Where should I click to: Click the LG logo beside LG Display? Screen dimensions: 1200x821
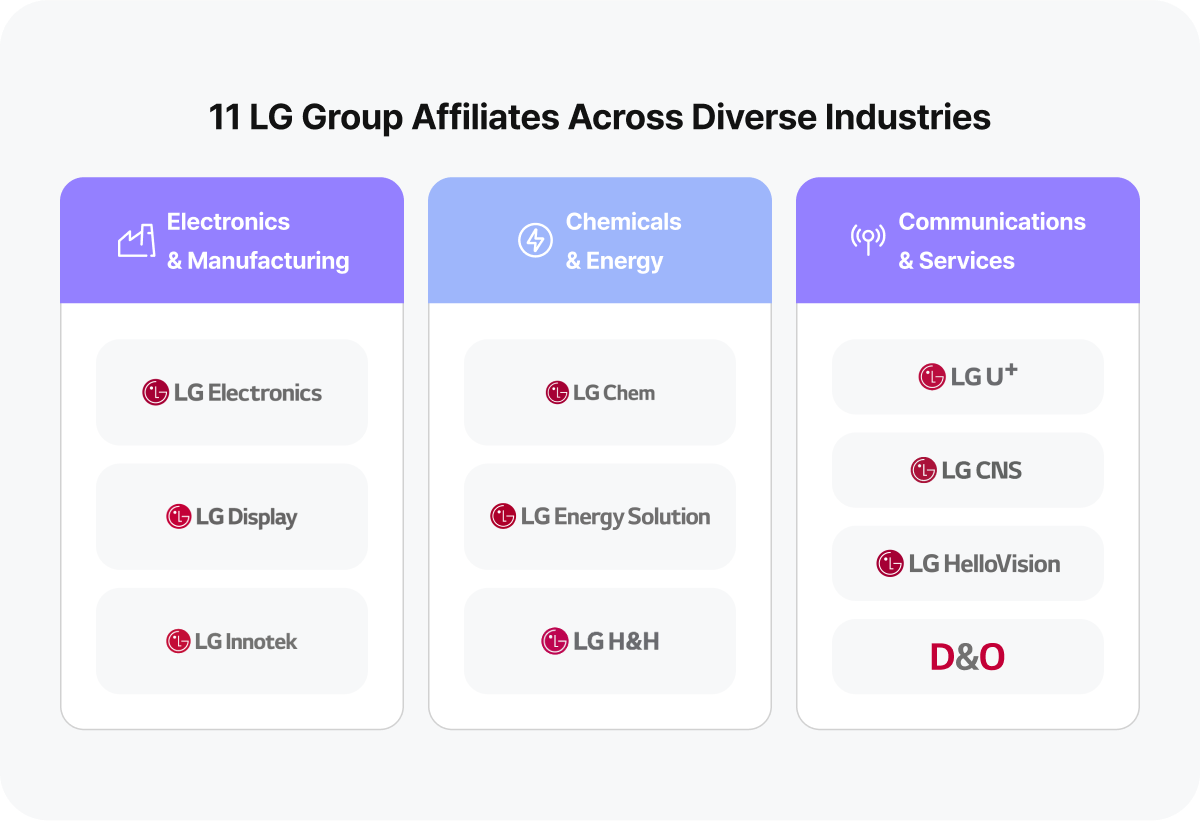tap(179, 517)
